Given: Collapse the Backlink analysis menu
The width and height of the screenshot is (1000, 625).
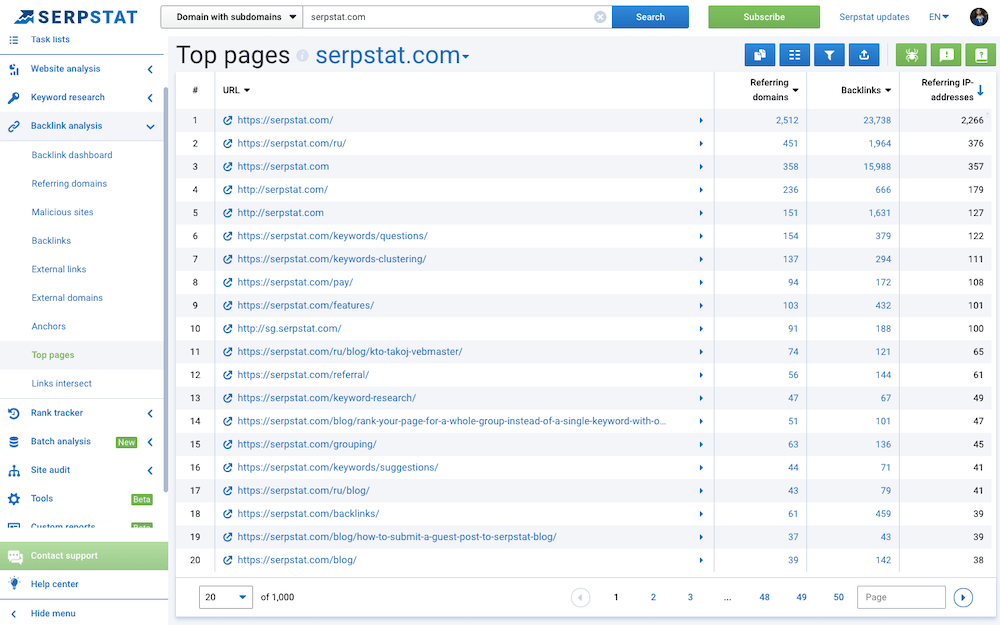Looking at the screenshot, I should pos(150,126).
